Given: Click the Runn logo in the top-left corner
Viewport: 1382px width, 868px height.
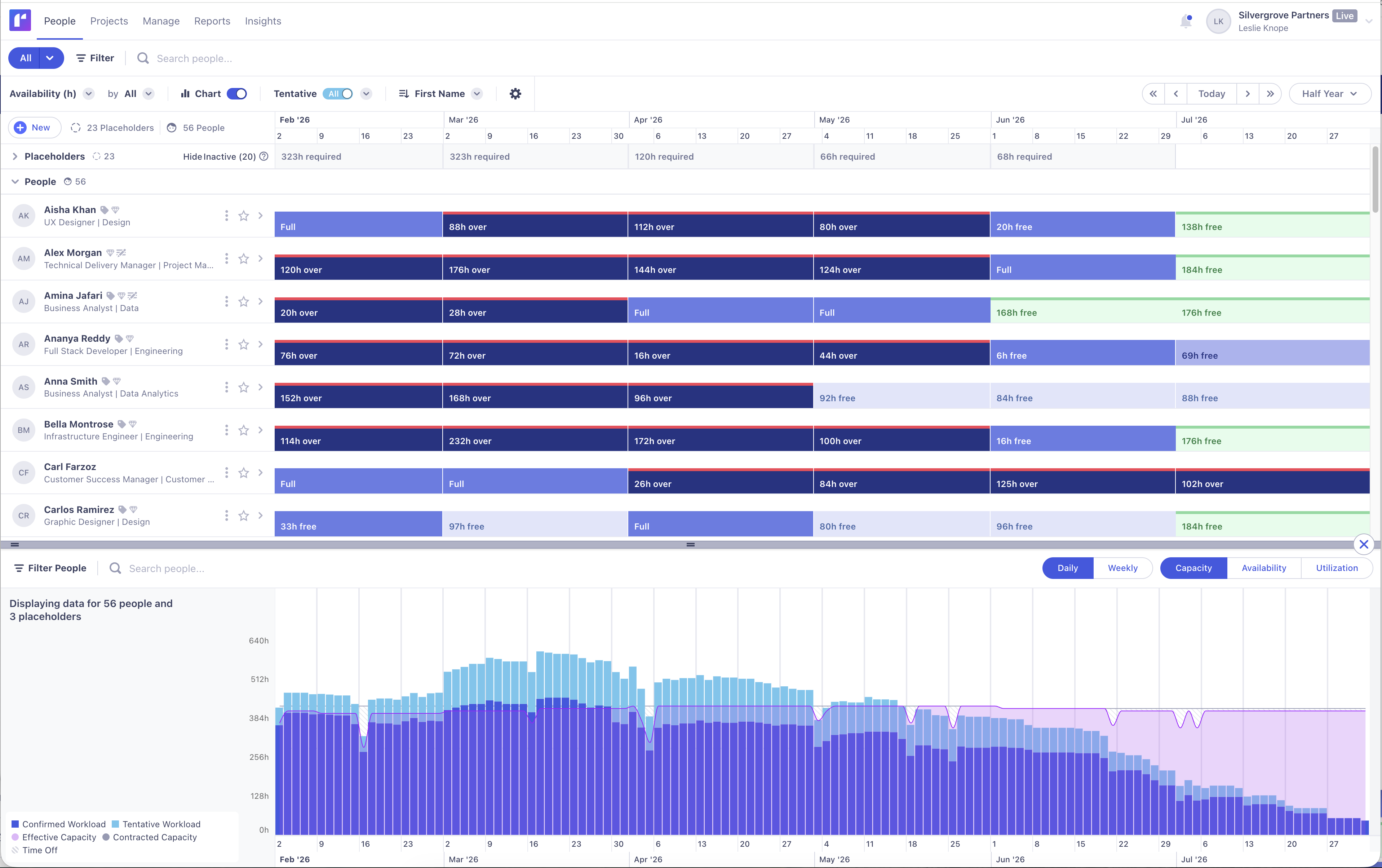Looking at the screenshot, I should click(19, 21).
